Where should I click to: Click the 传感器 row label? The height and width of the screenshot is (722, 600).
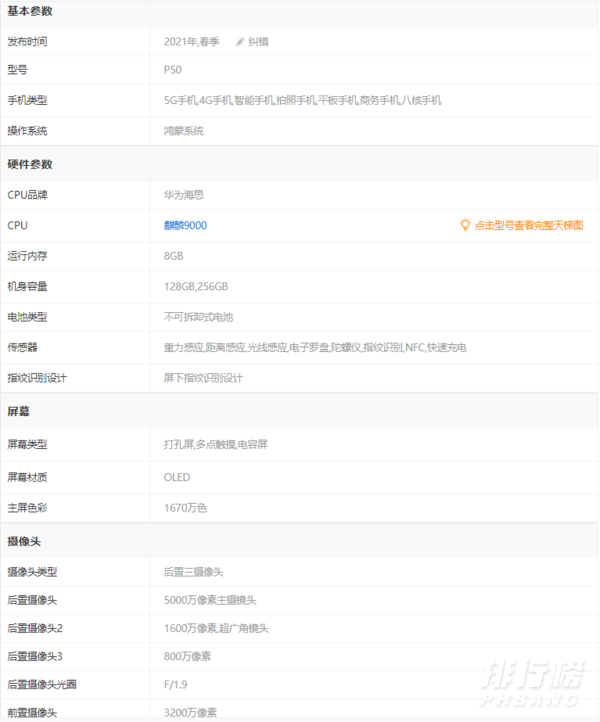(x=23, y=347)
